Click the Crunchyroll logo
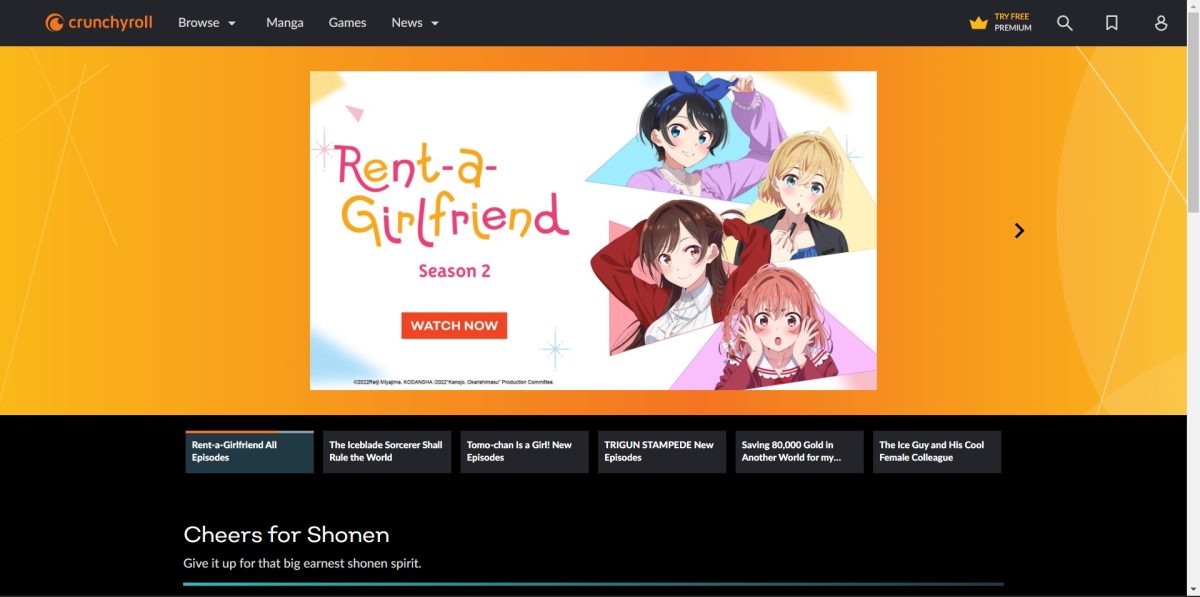The image size is (1200, 597). click(99, 22)
